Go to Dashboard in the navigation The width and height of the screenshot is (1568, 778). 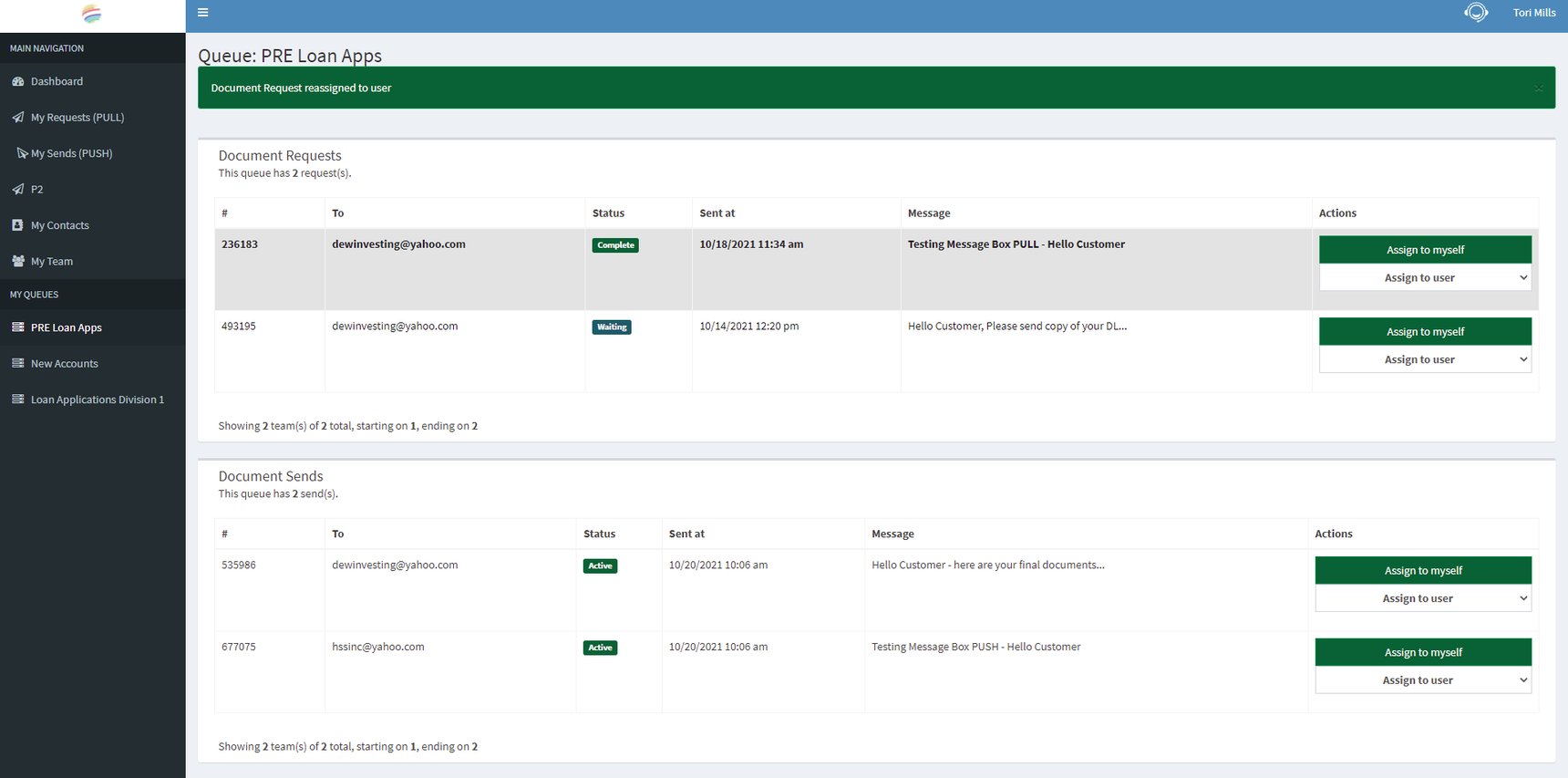57,81
